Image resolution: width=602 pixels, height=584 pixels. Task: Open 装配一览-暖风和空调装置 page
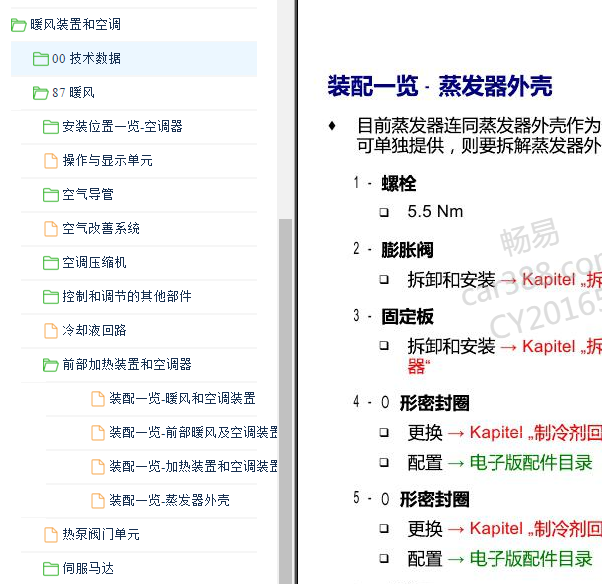pyautogui.click(x=182, y=399)
